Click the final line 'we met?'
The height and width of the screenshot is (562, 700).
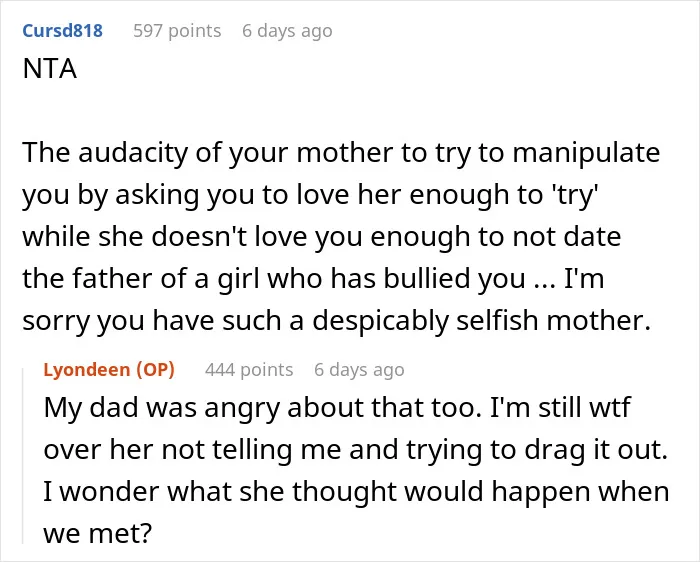pyautogui.click(x=98, y=533)
